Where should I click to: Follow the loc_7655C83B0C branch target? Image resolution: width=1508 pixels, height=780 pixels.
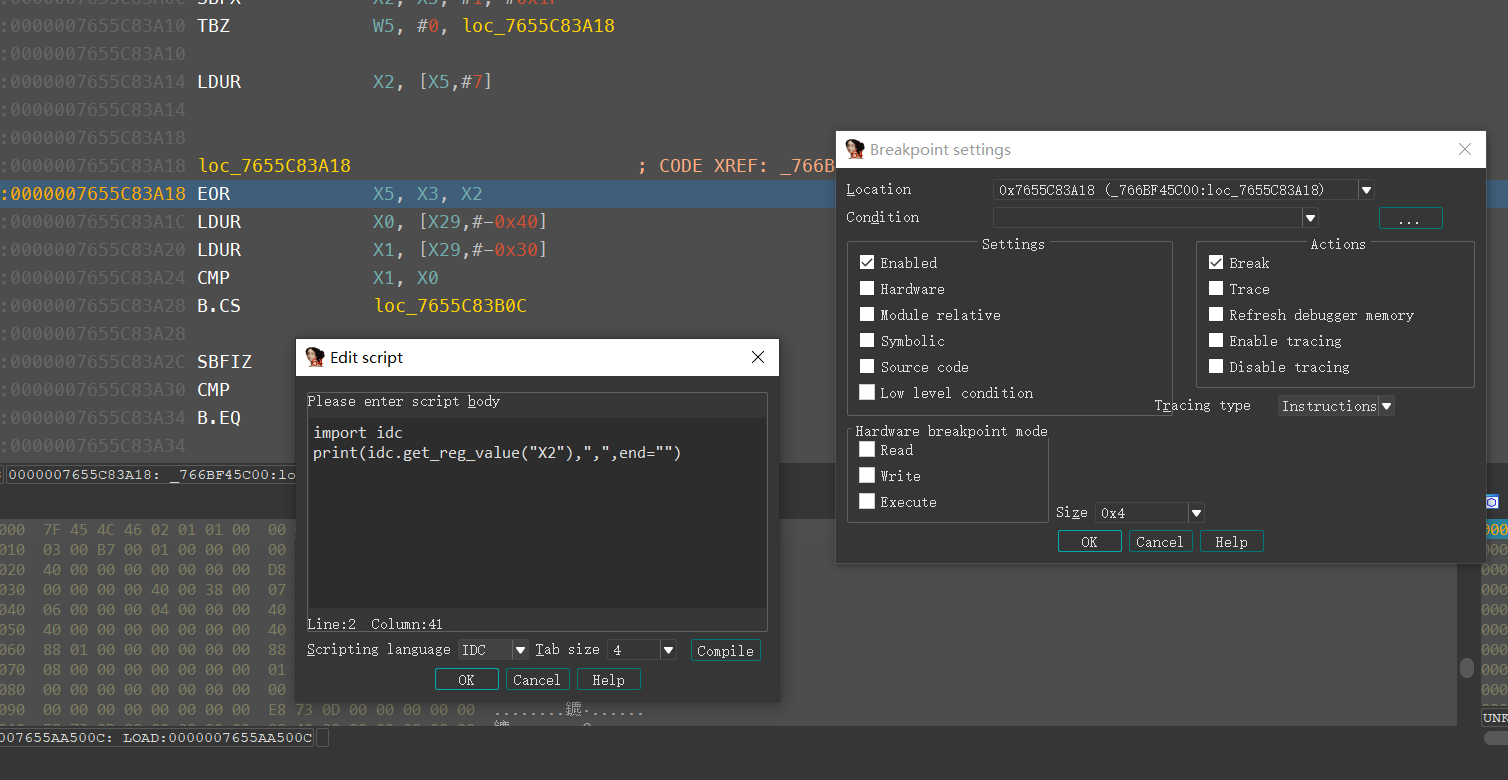click(x=450, y=305)
